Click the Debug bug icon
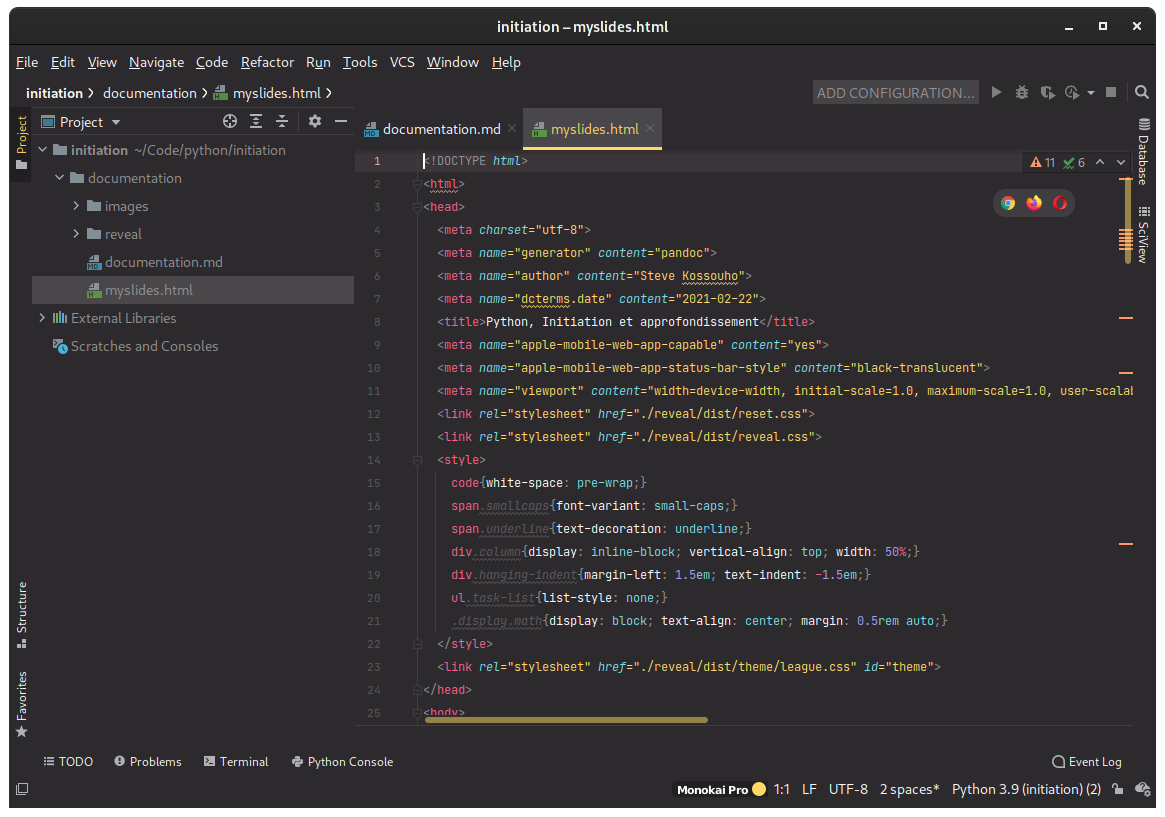Viewport: 1165px width, 817px height. pyautogui.click(x=1021, y=92)
